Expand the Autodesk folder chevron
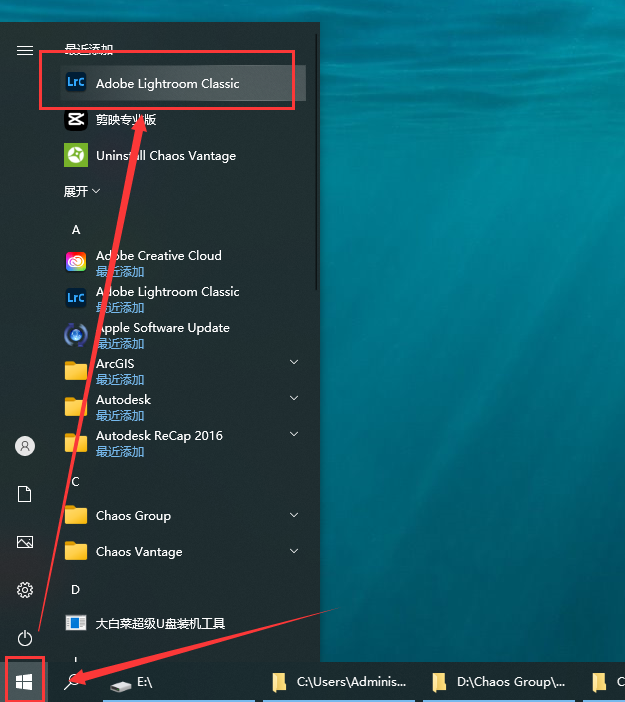 (294, 398)
